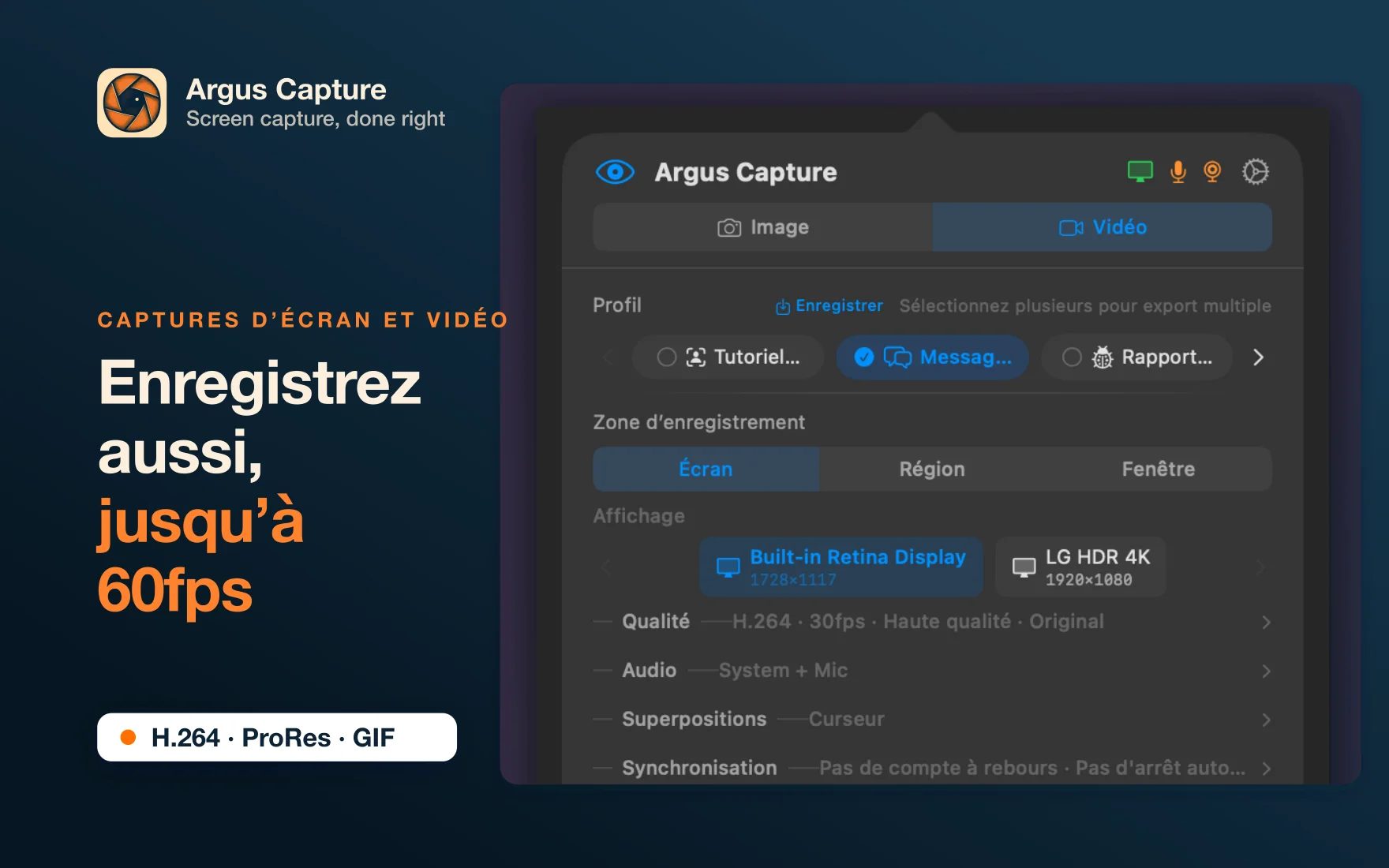Screen dimensions: 1389x868
Task: Click the 'H.264 · 30fps · Haute qualité · Original' value
Action: click(918, 622)
